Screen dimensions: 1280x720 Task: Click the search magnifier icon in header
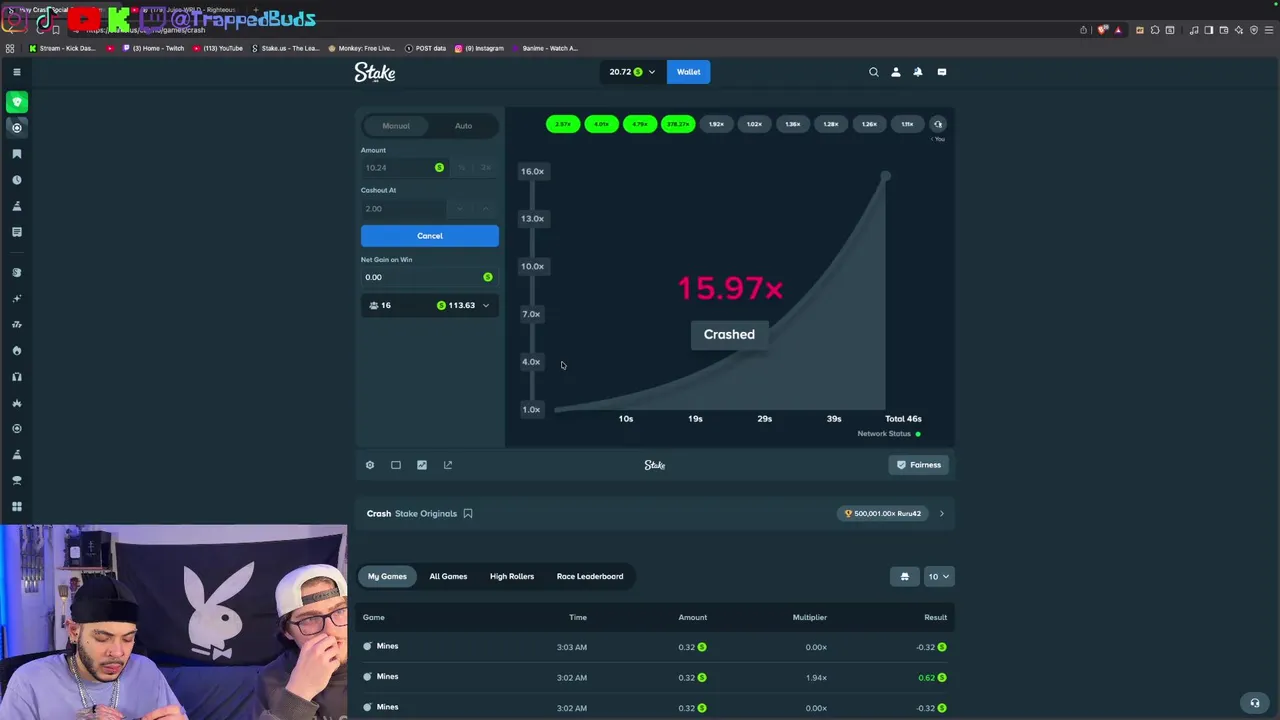click(874, 72)
